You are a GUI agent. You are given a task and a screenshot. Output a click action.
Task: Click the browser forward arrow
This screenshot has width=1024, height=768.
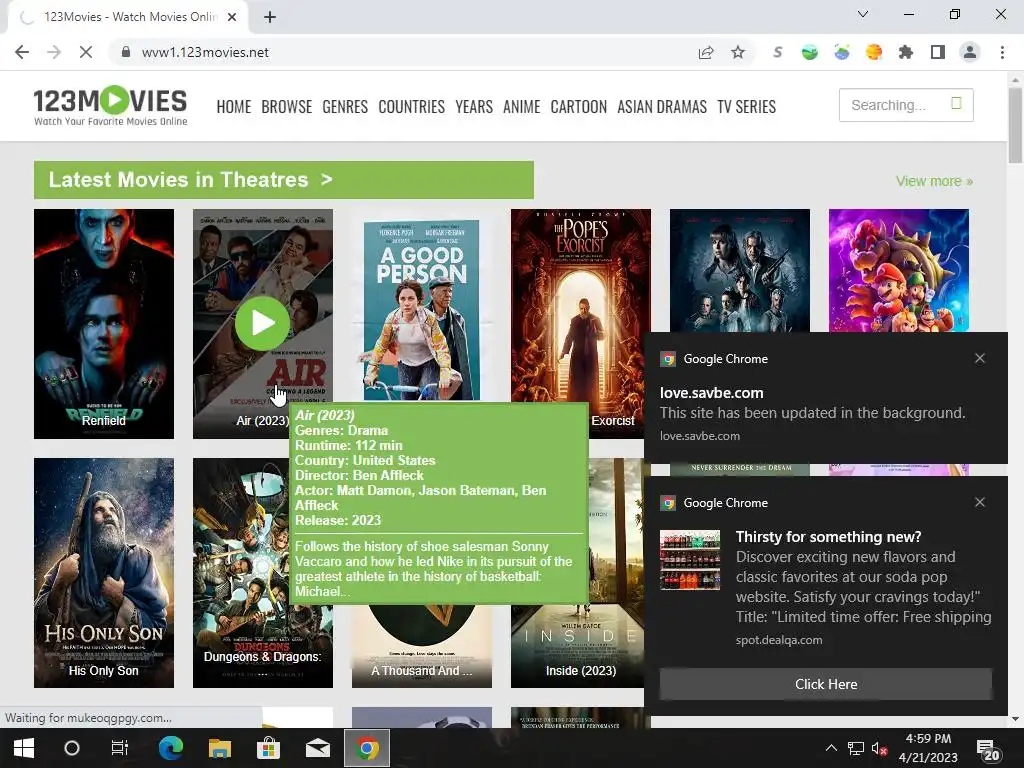click(54, 52)
